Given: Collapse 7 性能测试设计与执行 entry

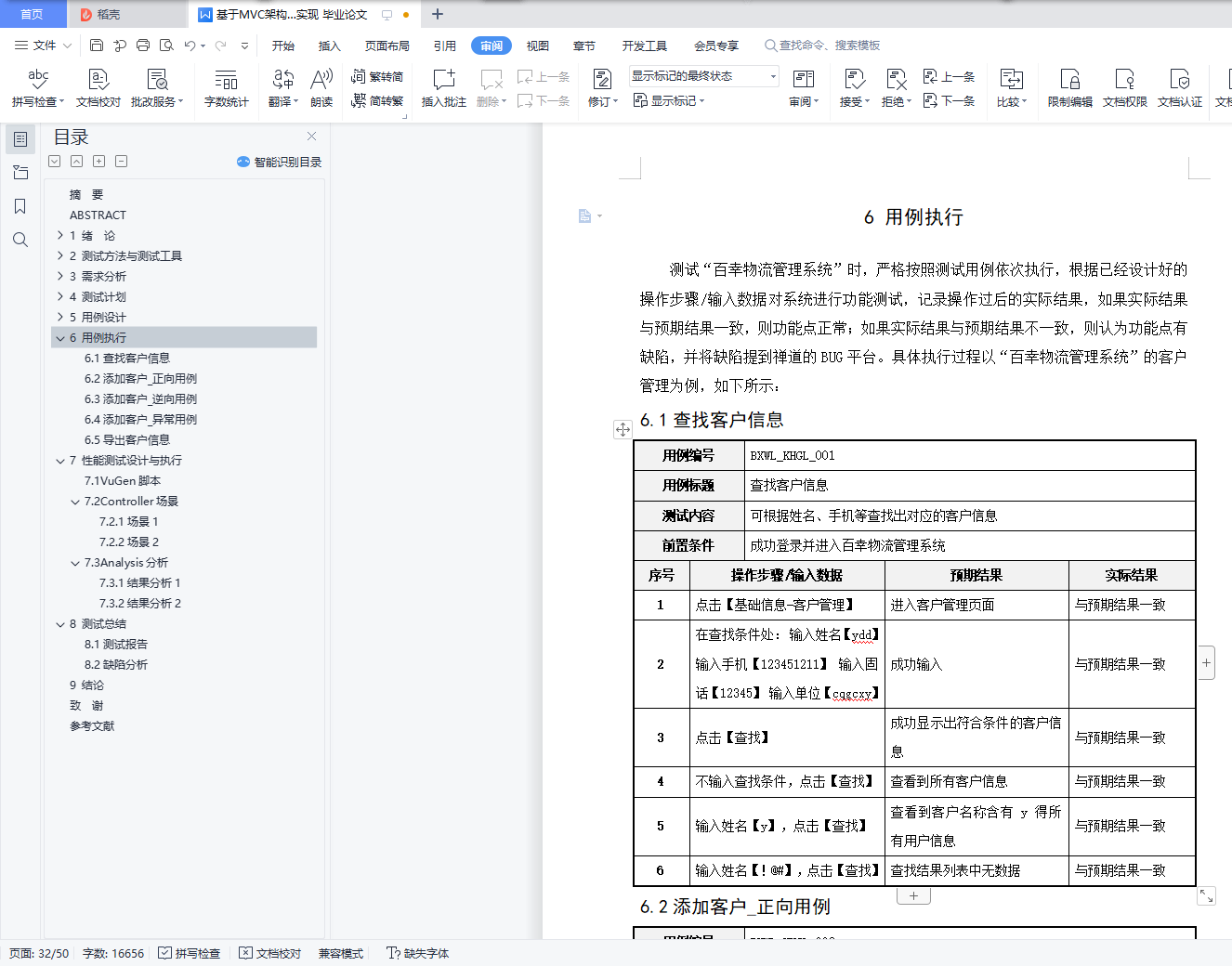Looking at the screenshot, I should pyautogui.click(x=60, y=461).
